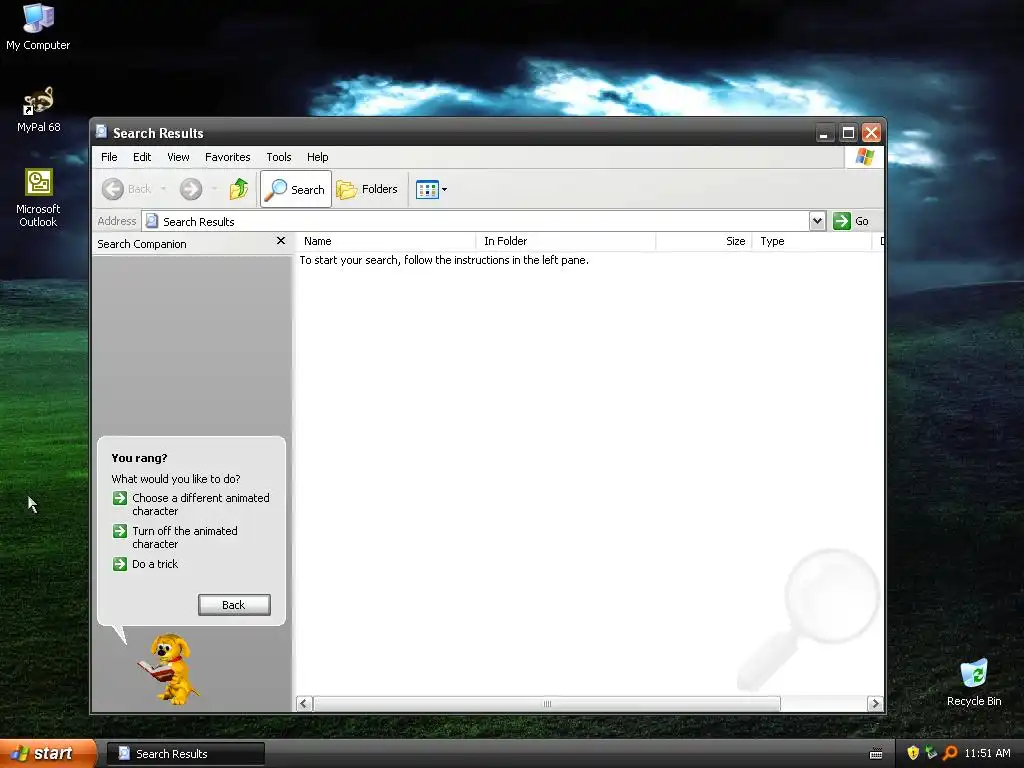Click the Back button in Search Companion

[x=234, y=605]
